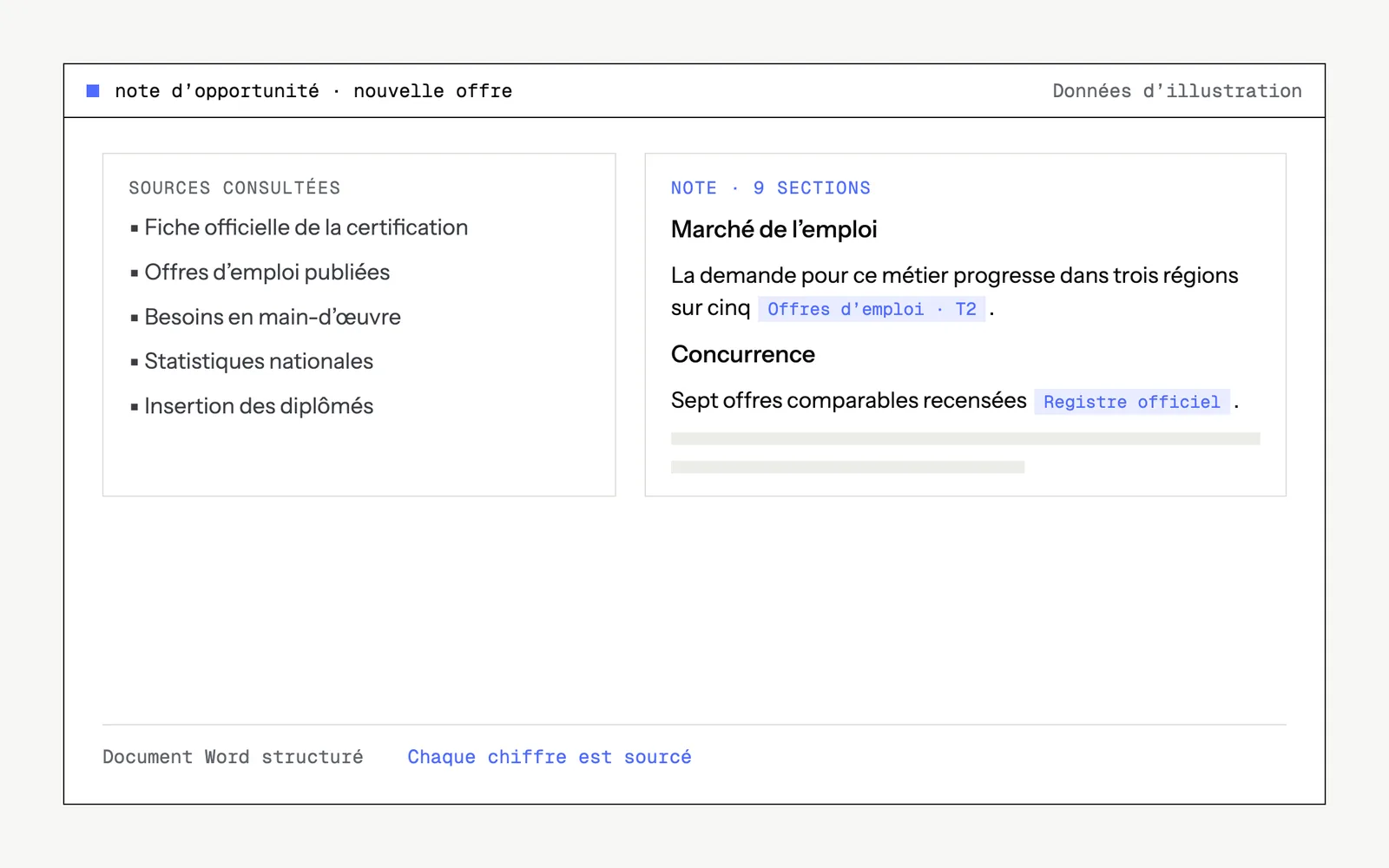Viewport: 1389px width, 868px height.
Task: Click 'Sept offres comparables recensées' sentence
Action: [x=848, y=400]
